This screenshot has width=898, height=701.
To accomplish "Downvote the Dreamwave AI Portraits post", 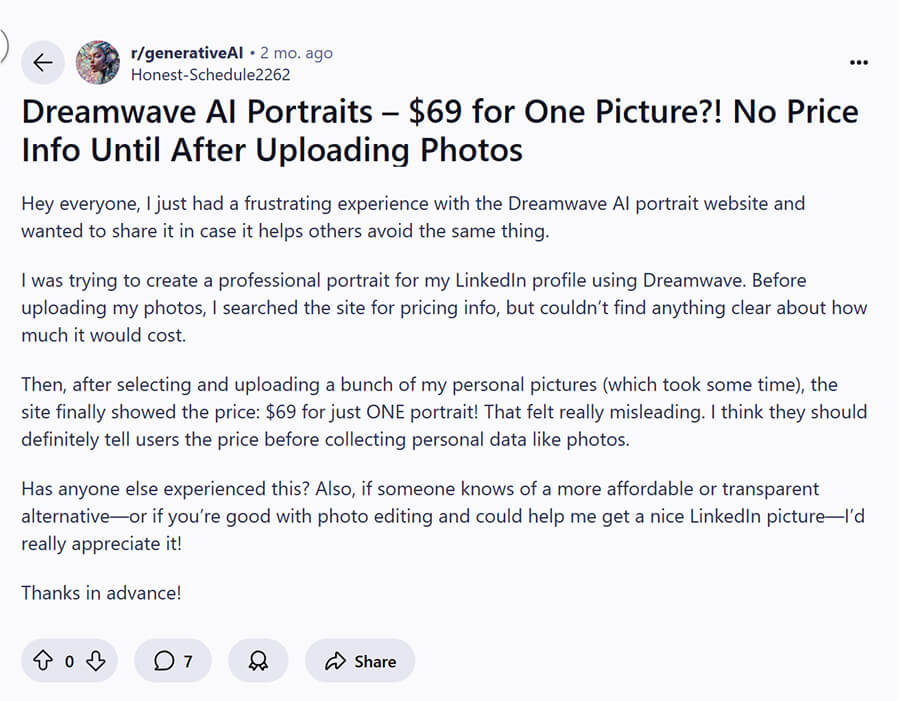I will 96,661.
